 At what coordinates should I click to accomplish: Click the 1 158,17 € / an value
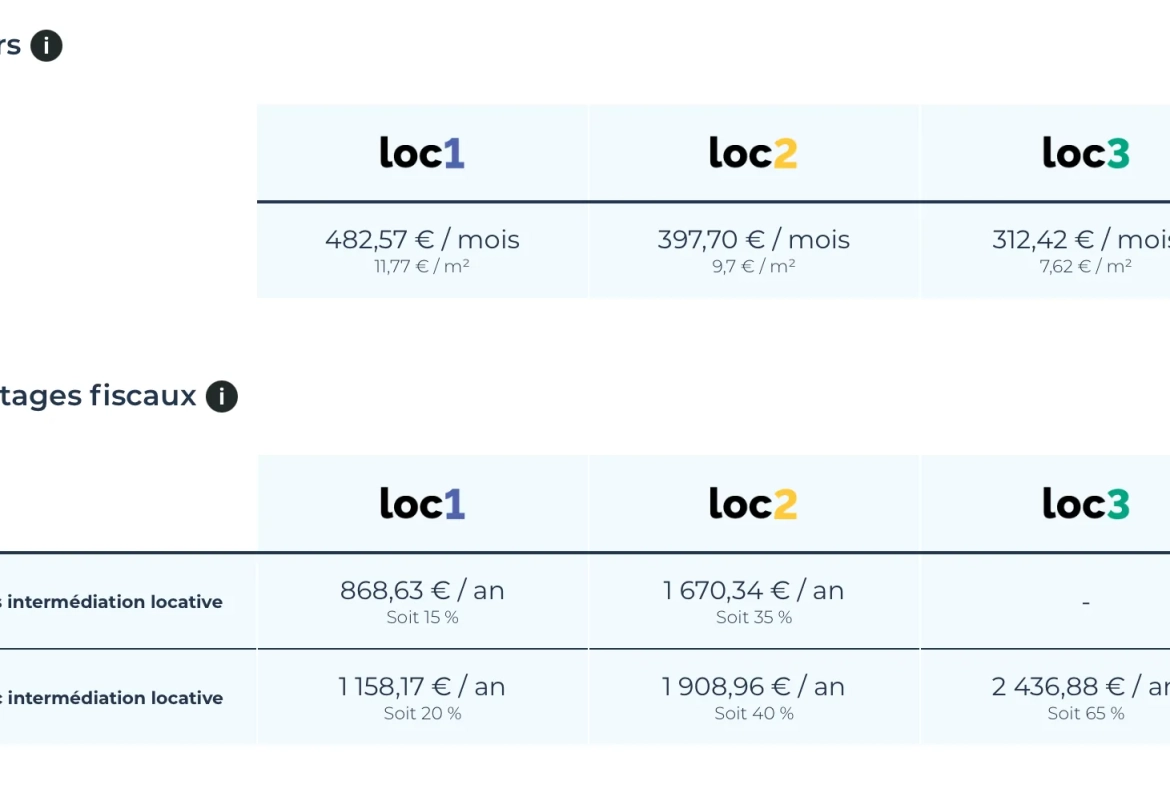pyautogui.click(x=422, y=687)
